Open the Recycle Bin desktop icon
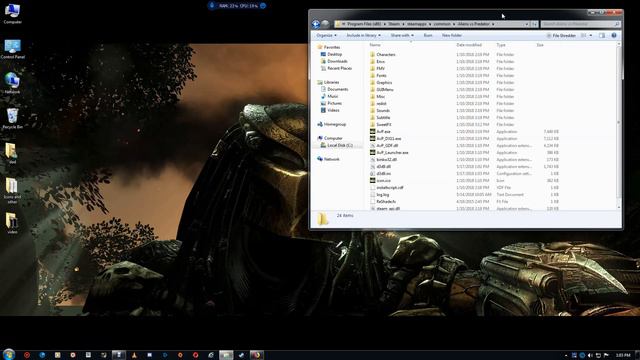The image size is (640, 360). coord(12,119)
